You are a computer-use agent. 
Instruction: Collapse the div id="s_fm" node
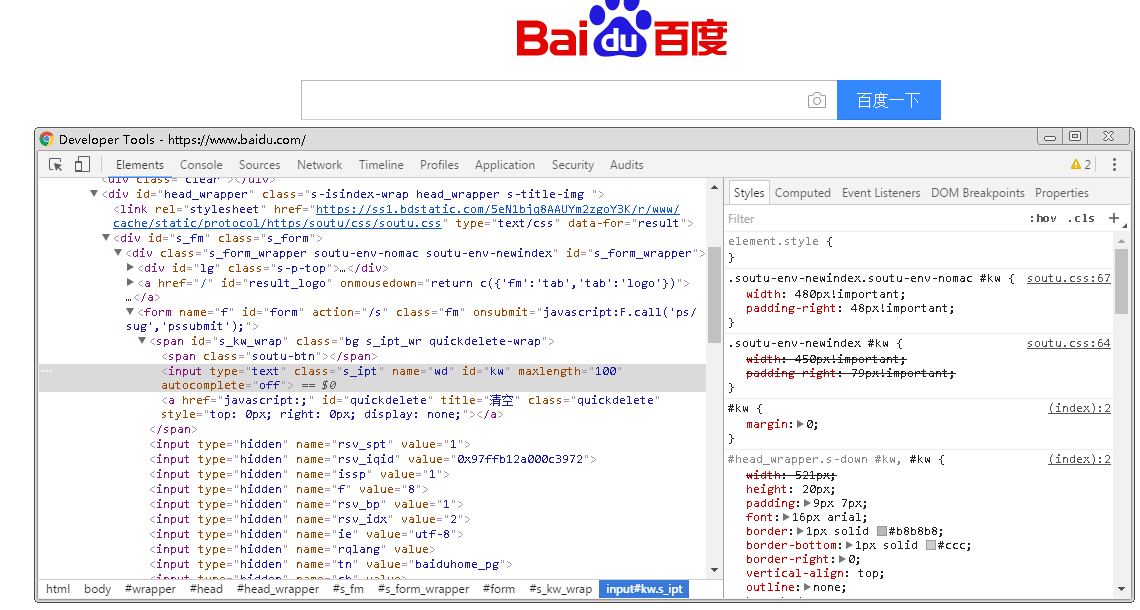(x=105, y=238)
